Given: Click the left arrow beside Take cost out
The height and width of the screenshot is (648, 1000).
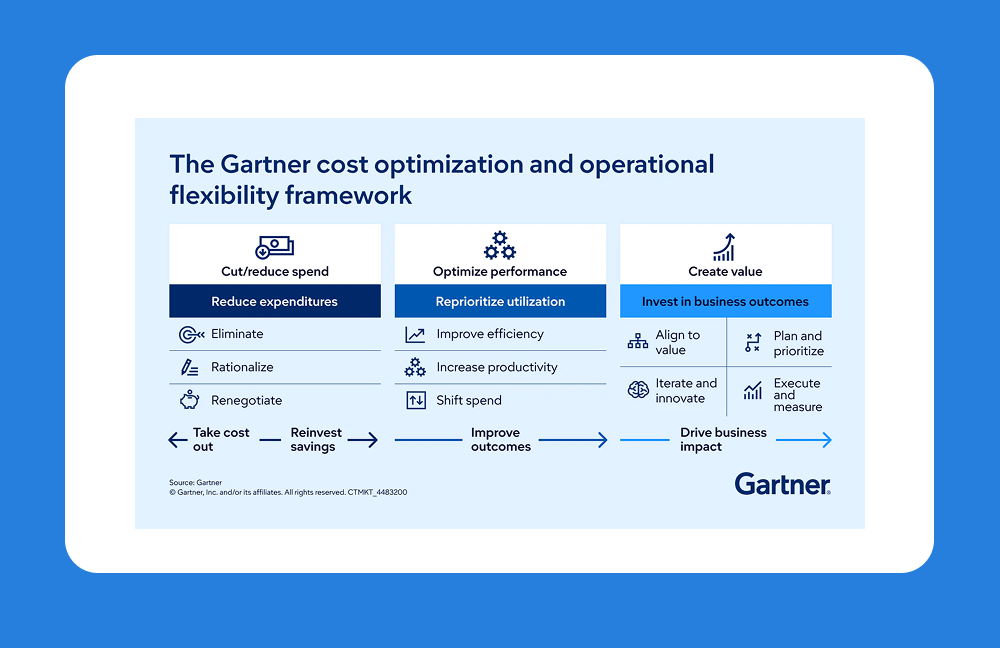Looking at the screenshot, I should pos(178,439).
